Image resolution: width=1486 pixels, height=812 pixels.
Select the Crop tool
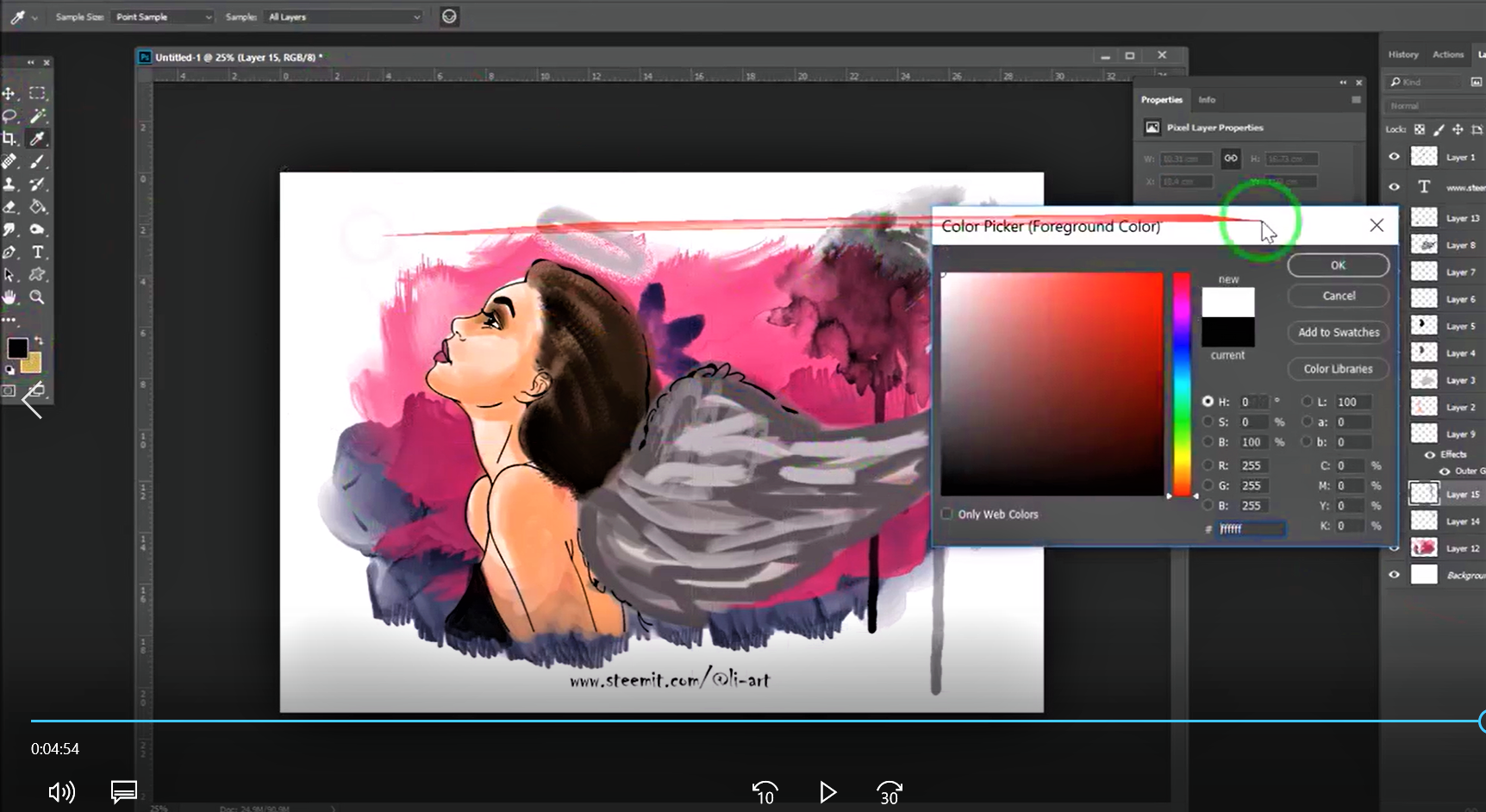tap(9, 138)
